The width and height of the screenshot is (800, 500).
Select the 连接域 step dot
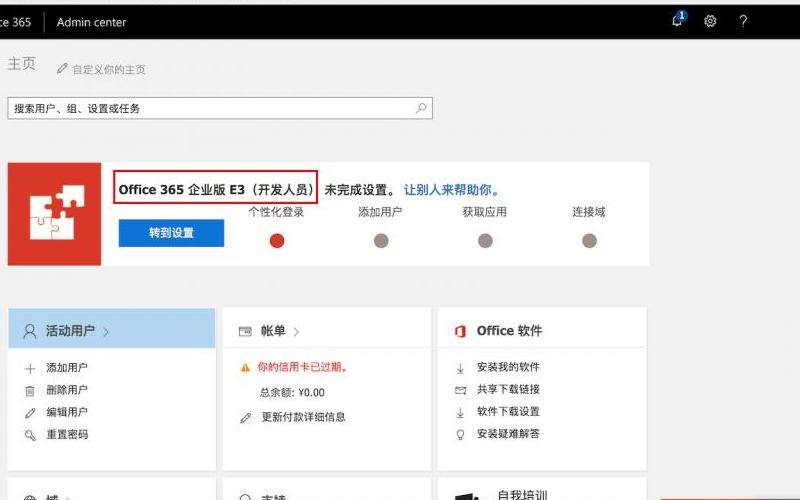pyautogui.click(x=589, y=241)
